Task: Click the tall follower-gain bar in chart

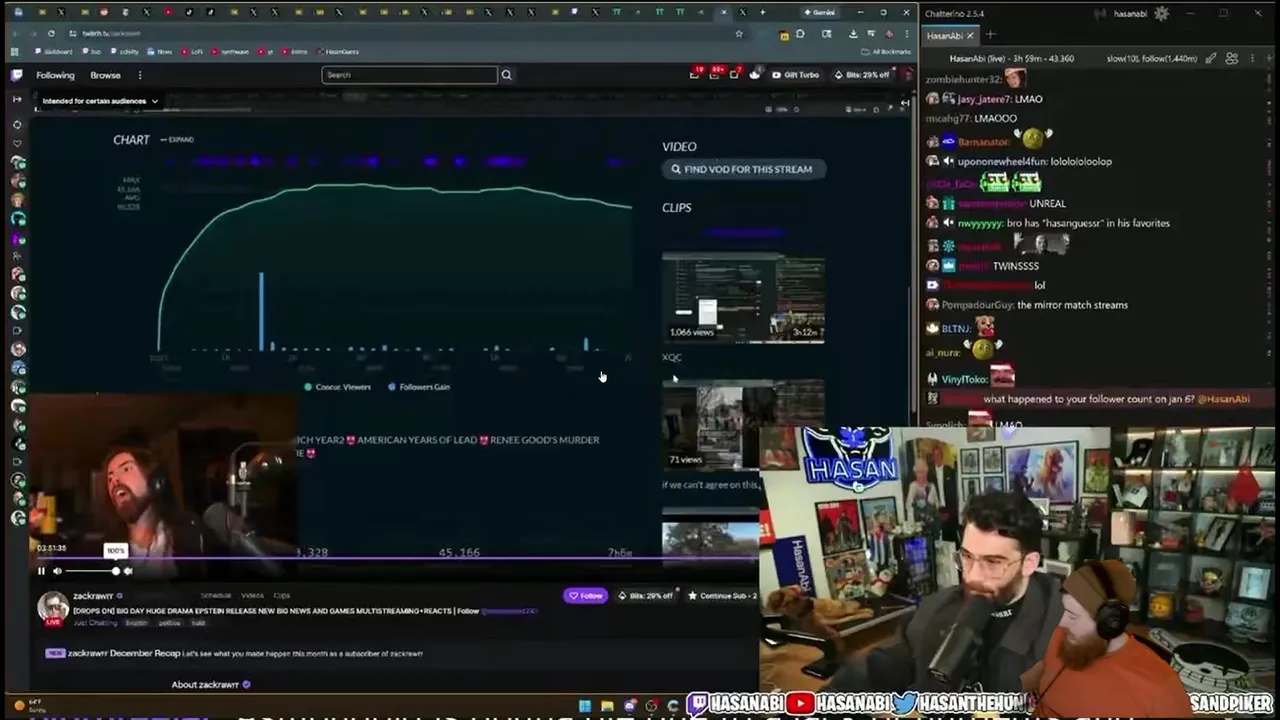Action: point(262,311)
